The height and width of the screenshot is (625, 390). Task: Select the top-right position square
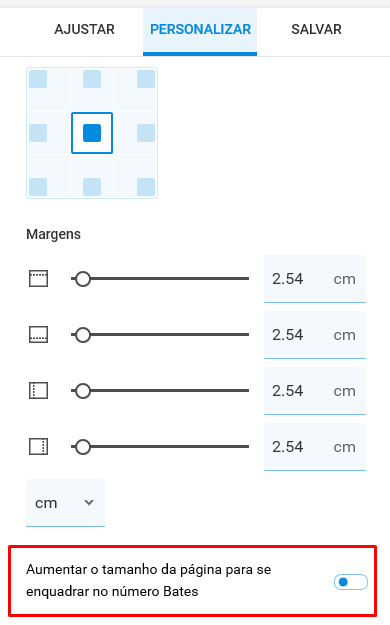tap(146, 79)
